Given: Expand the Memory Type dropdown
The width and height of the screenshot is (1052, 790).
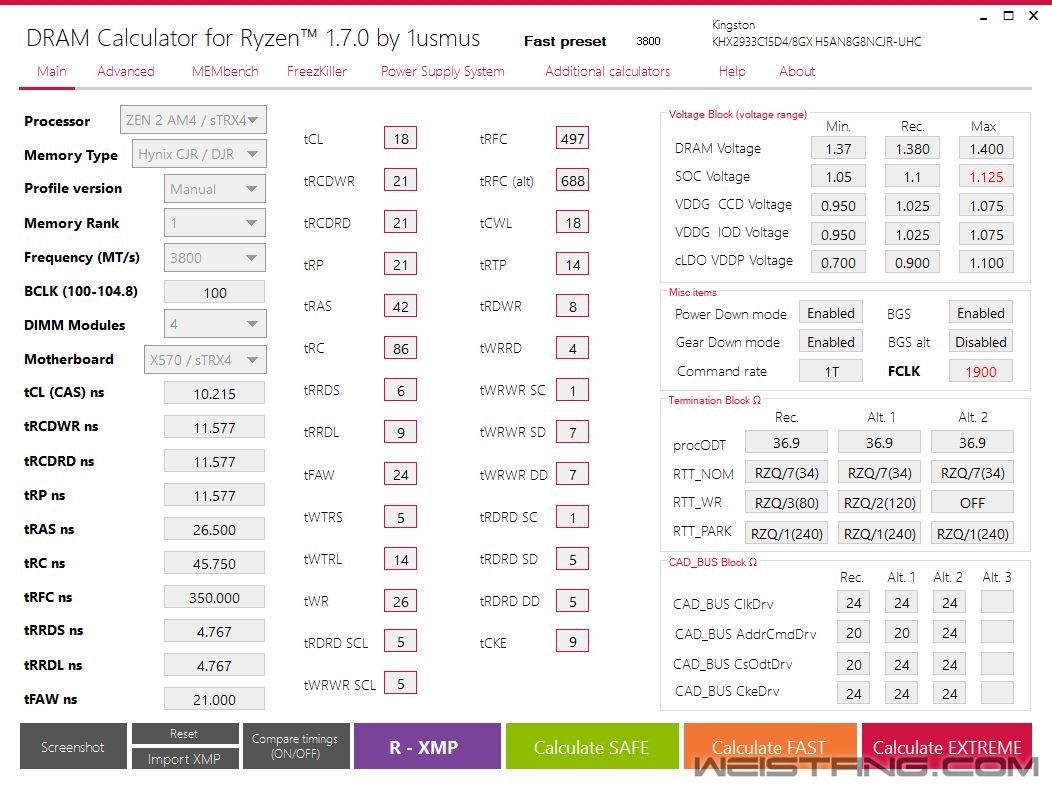Looking at the screenshot, I should pos(199,154).
